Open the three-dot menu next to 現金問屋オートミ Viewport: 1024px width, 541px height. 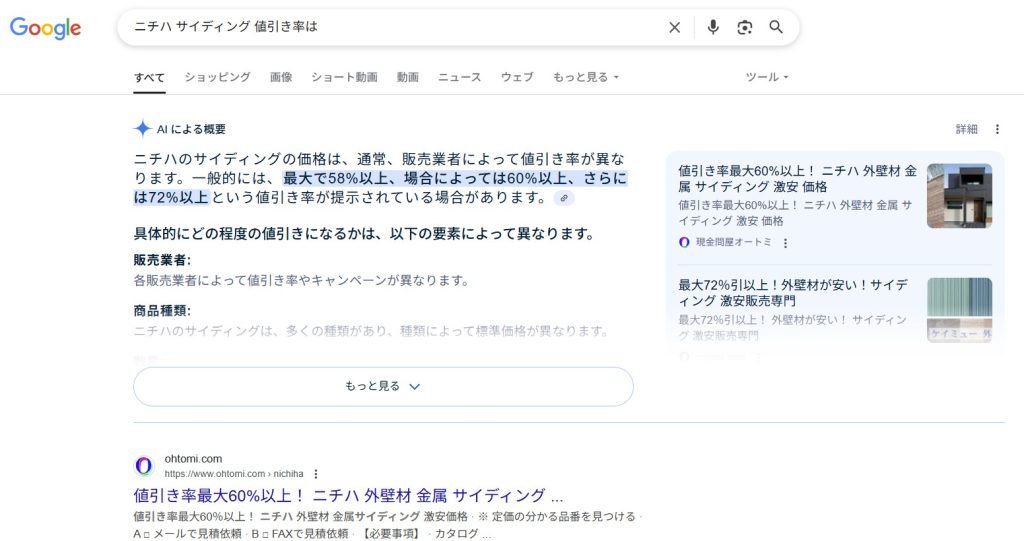[785, 243]
